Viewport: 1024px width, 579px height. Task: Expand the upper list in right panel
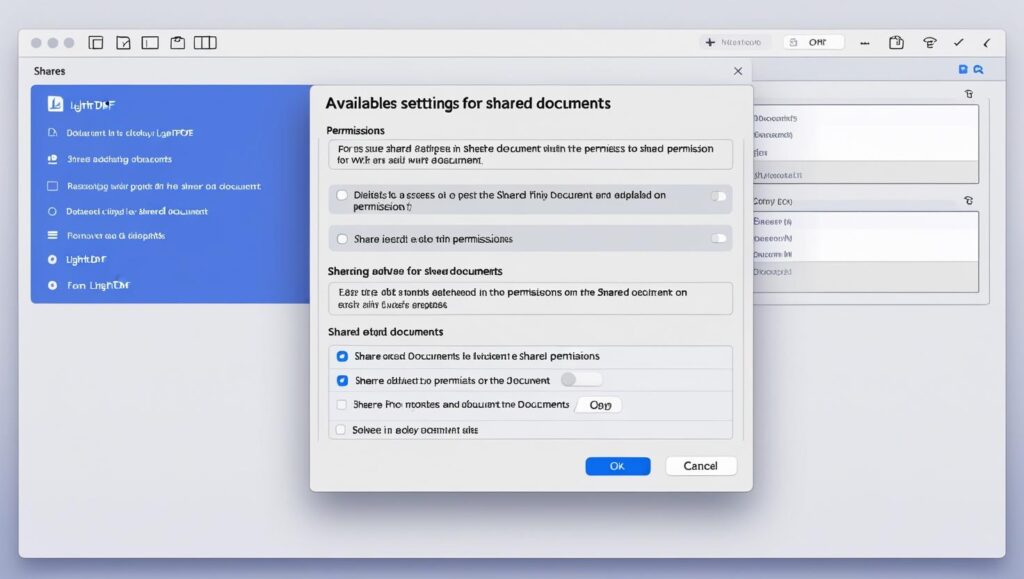coord(967,93)
